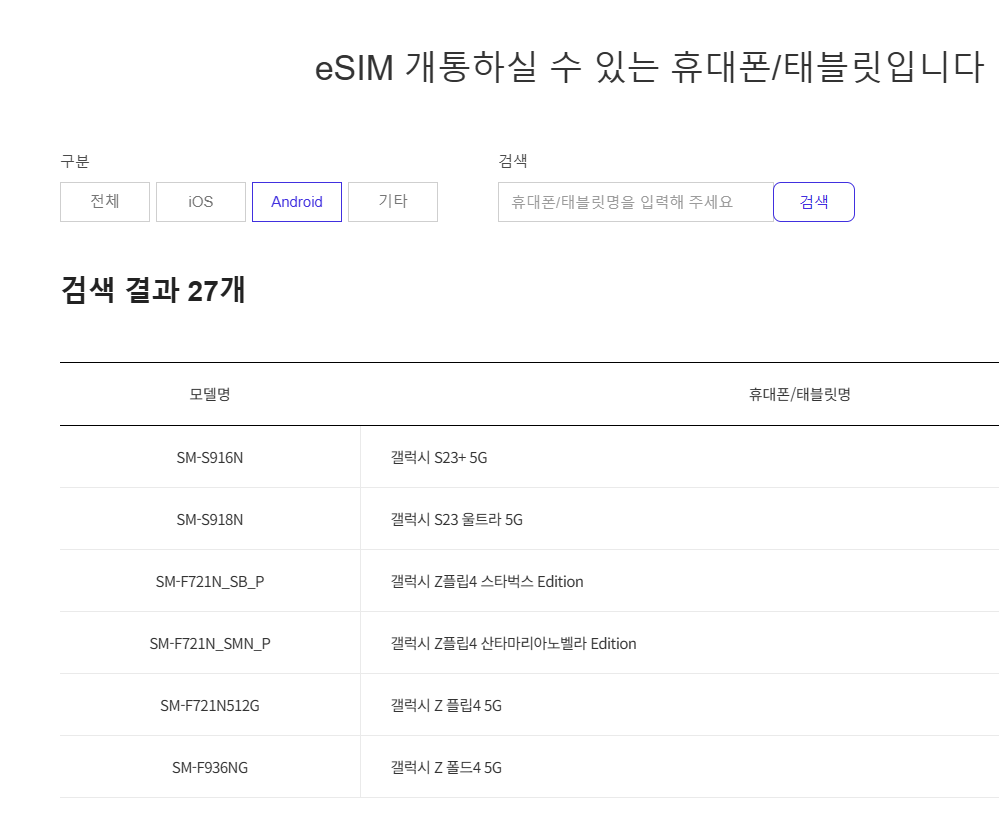Click the 구분 label

75,161
